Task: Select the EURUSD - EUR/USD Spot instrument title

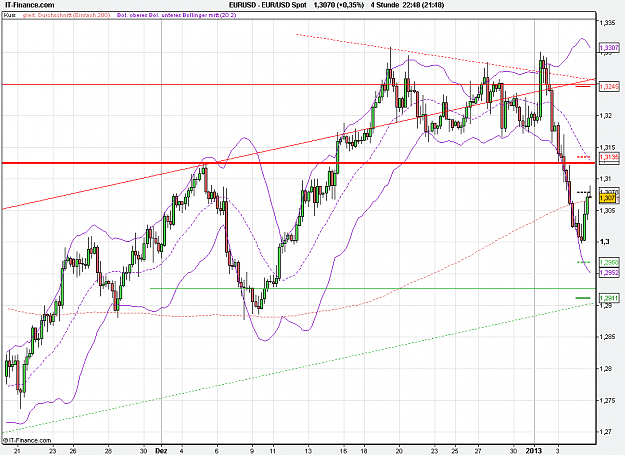Action: click(268, 5)
